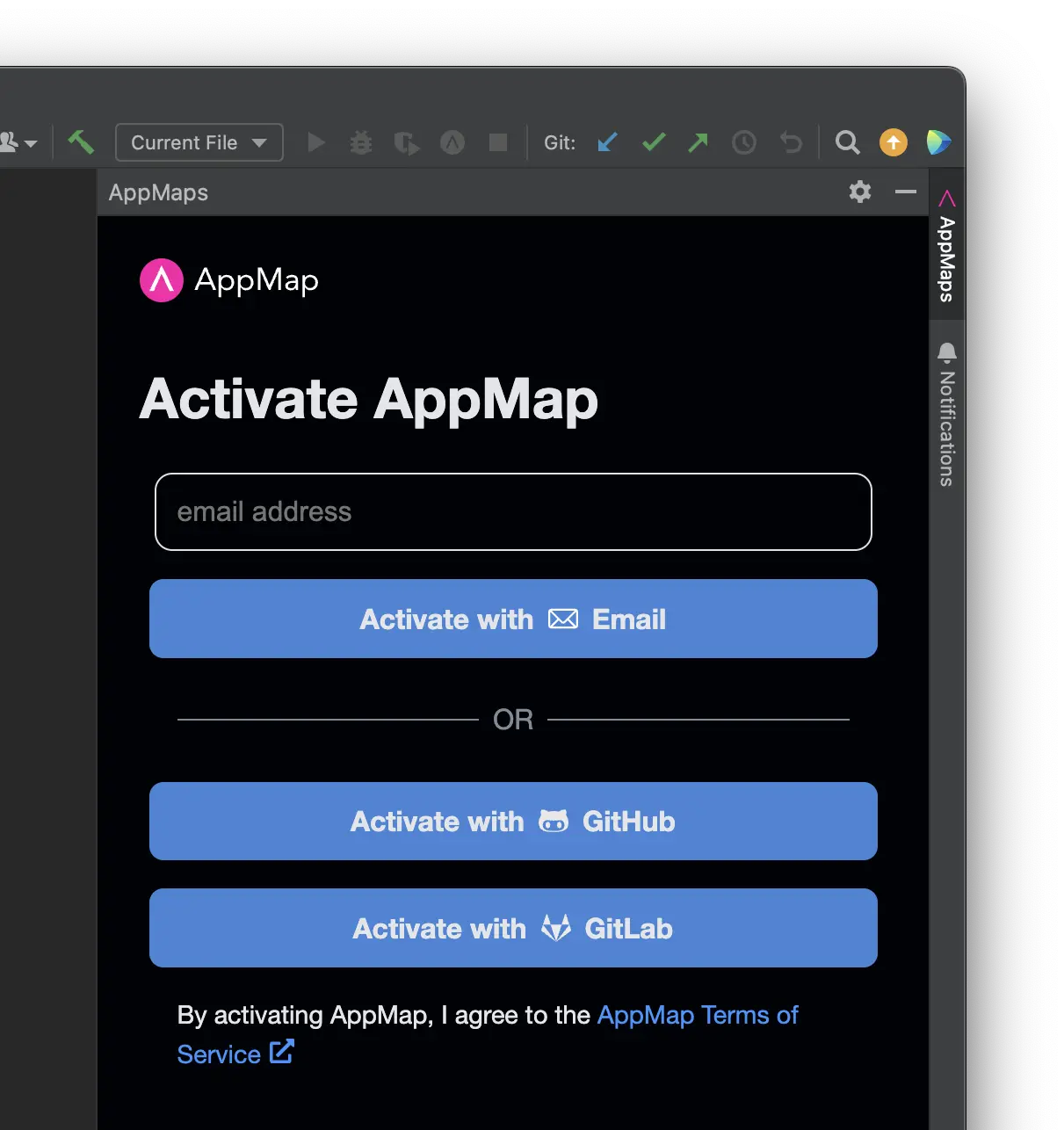Click the pink AppMap logo
Viewport: 1064px width, 1130px height.
pyautogui.click(x=162, y=280)
